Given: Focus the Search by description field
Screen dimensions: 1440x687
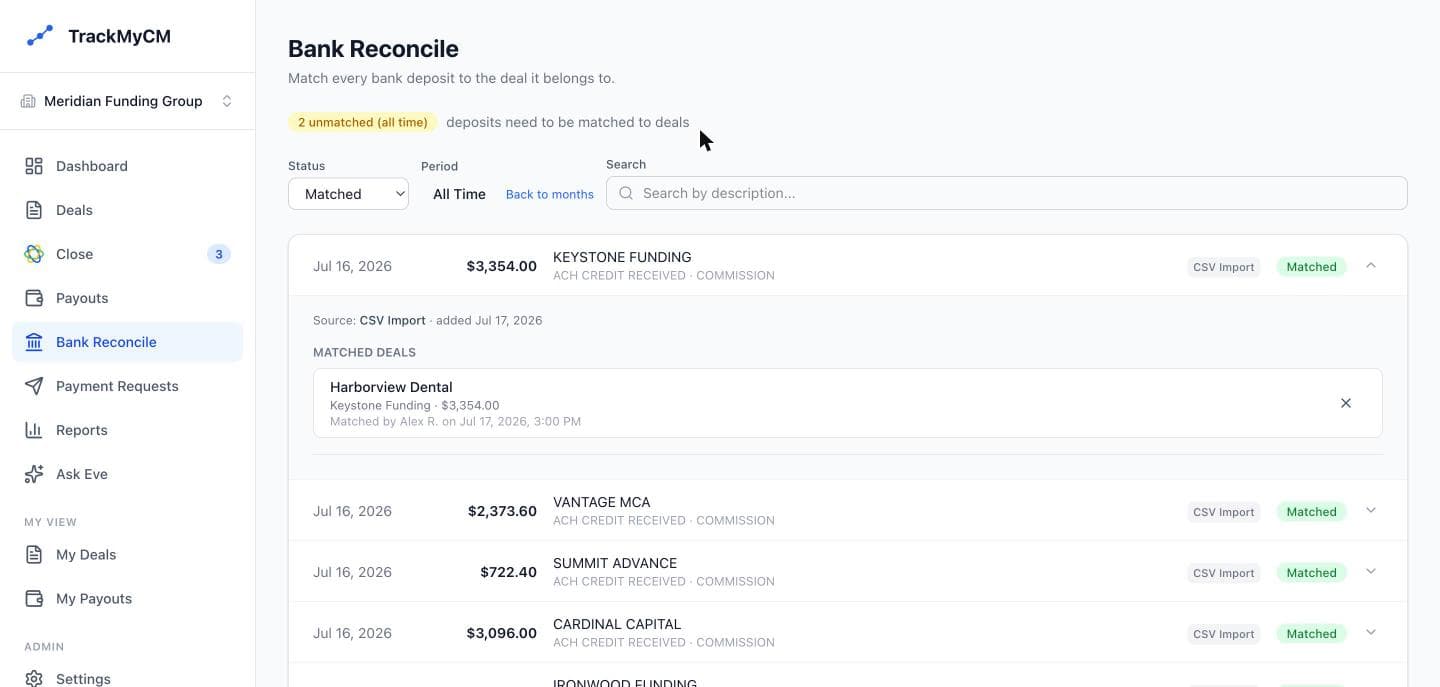Looking at the screenshot, I should pyautogui.click(x=1007, y=193).
